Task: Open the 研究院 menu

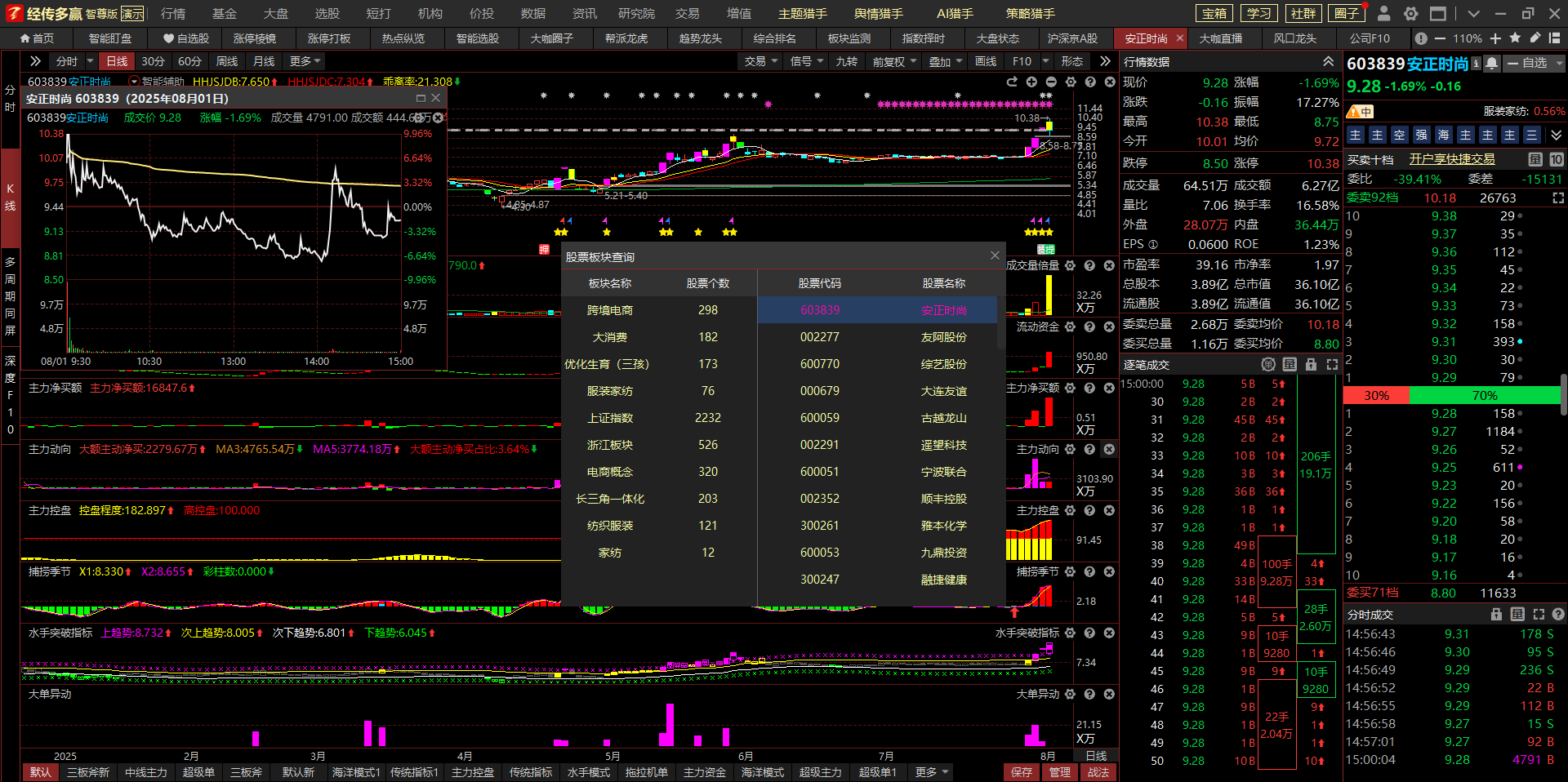Action: click(636, 14)
